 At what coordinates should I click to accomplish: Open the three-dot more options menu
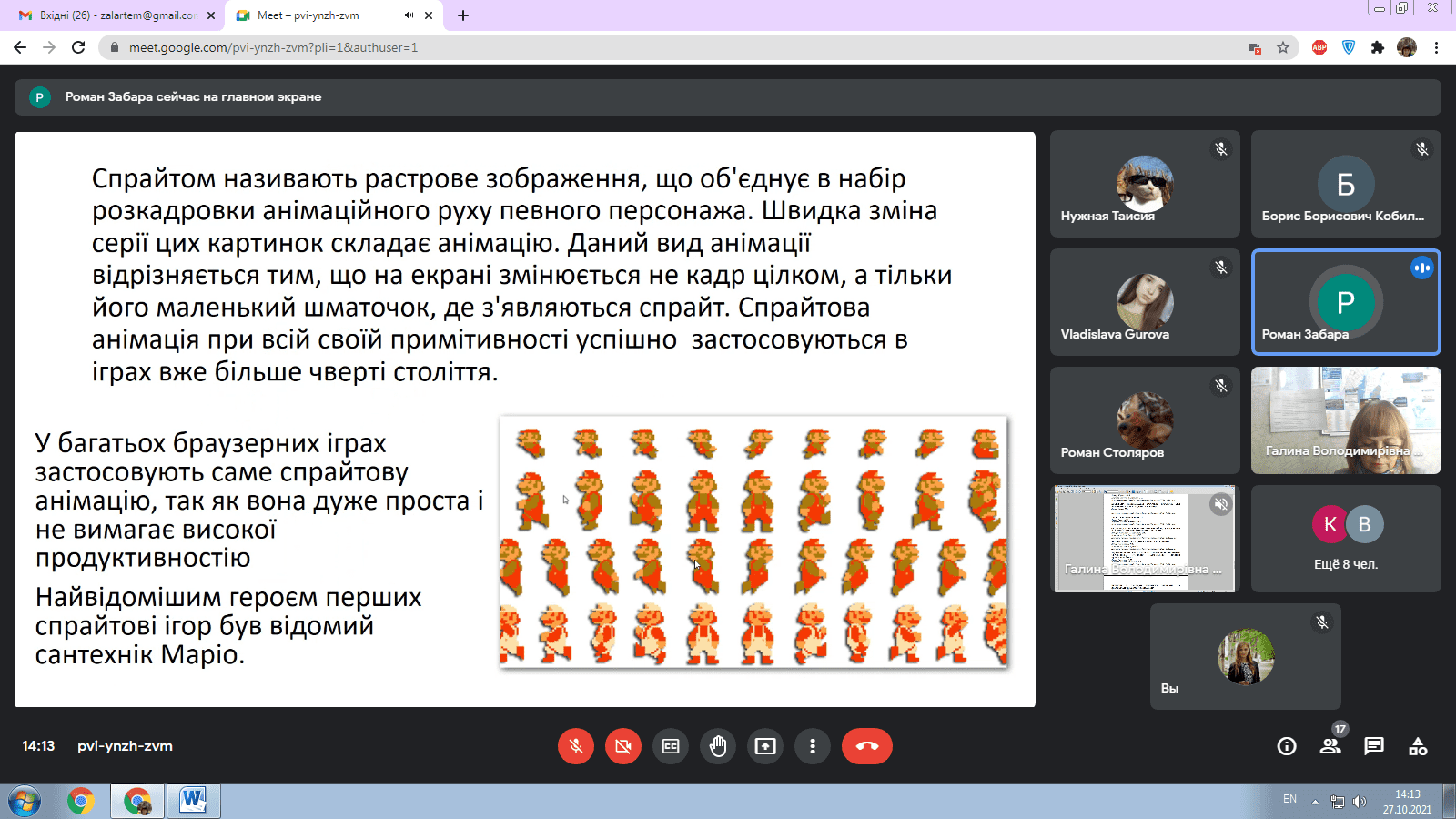813,746
